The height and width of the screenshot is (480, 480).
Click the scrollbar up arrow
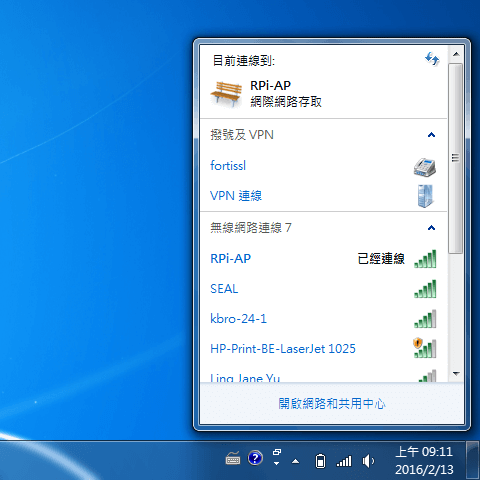coord(456,54)
